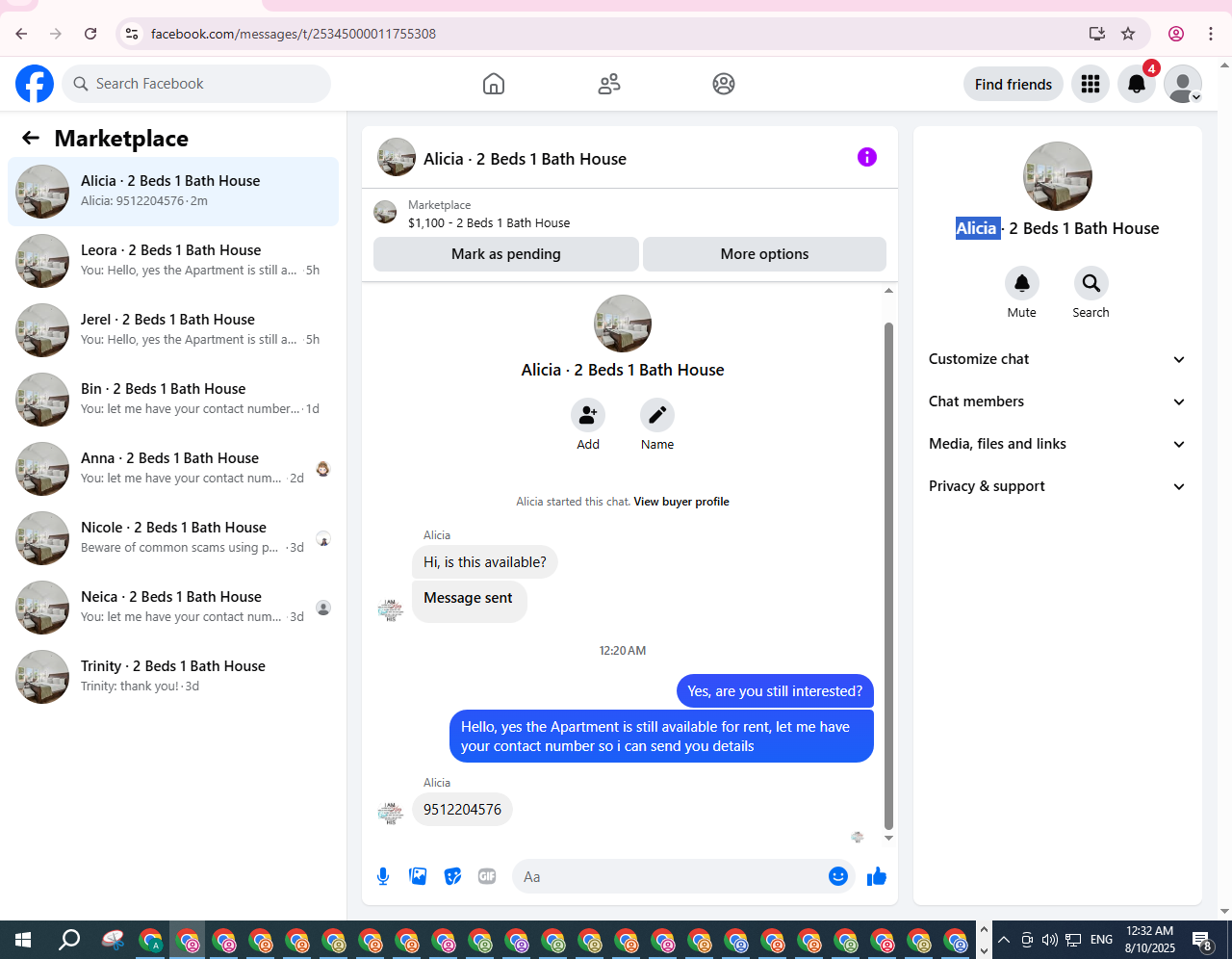The height and width of the screenshot is (959, 1232).
Task: Click Mark as pending button
Action: (x=506, y=254)
